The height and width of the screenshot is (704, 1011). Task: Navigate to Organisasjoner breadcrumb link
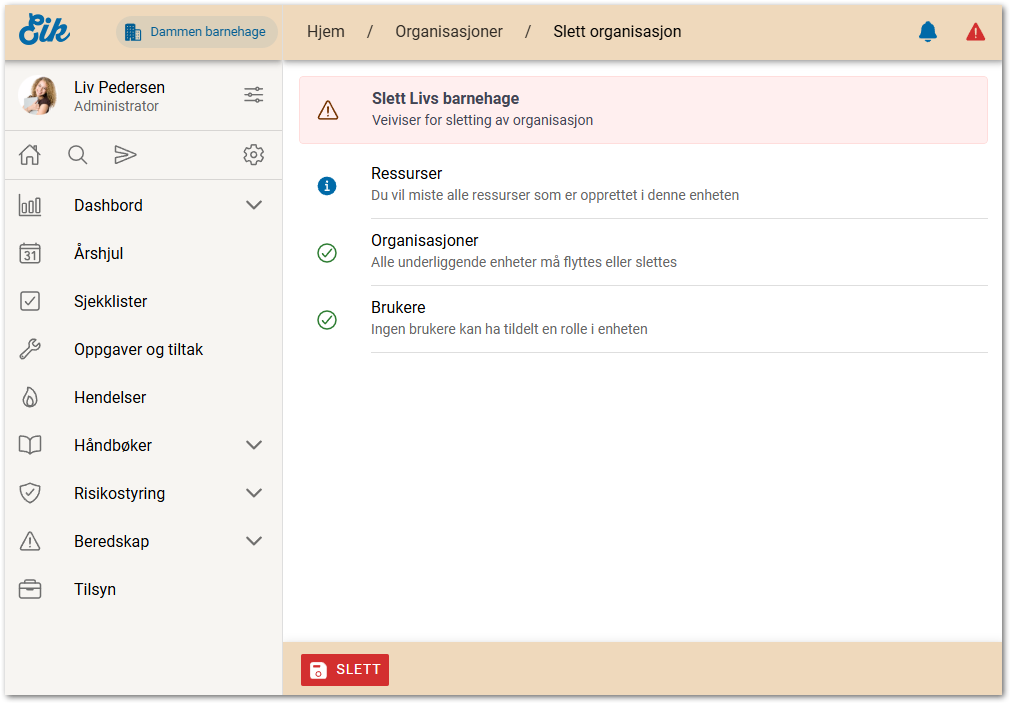(x=449, y=32)
